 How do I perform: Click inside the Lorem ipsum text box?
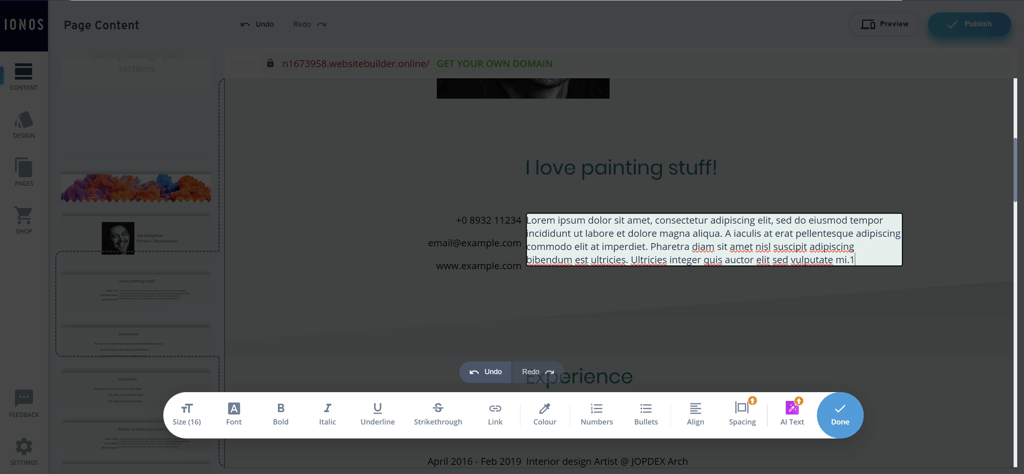pos(714,240)
